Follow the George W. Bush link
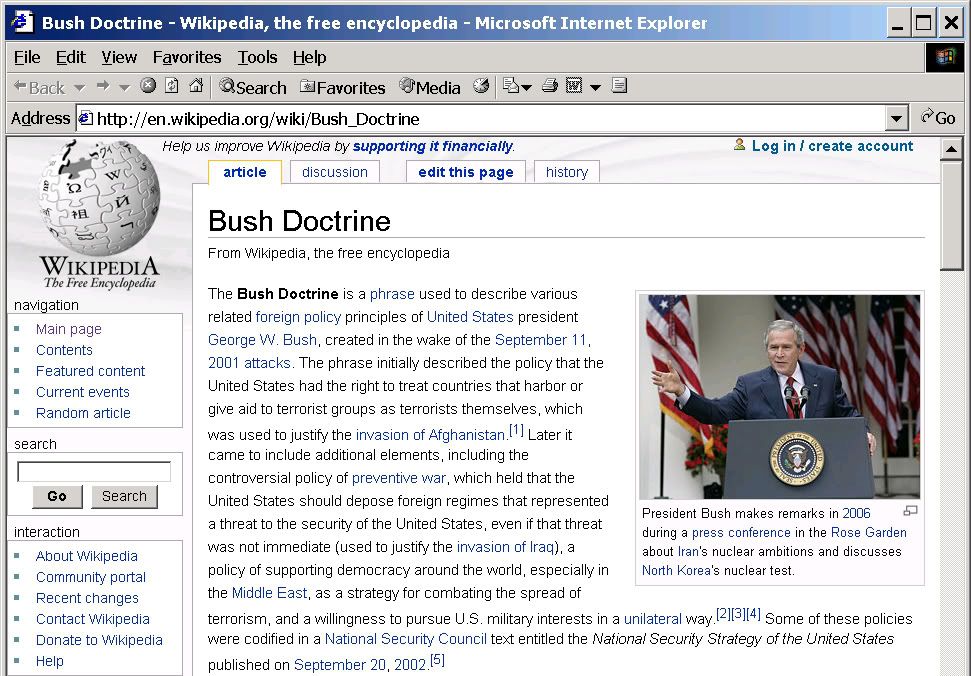Screen dimensions: 971x676 click(x=263, y=340)
